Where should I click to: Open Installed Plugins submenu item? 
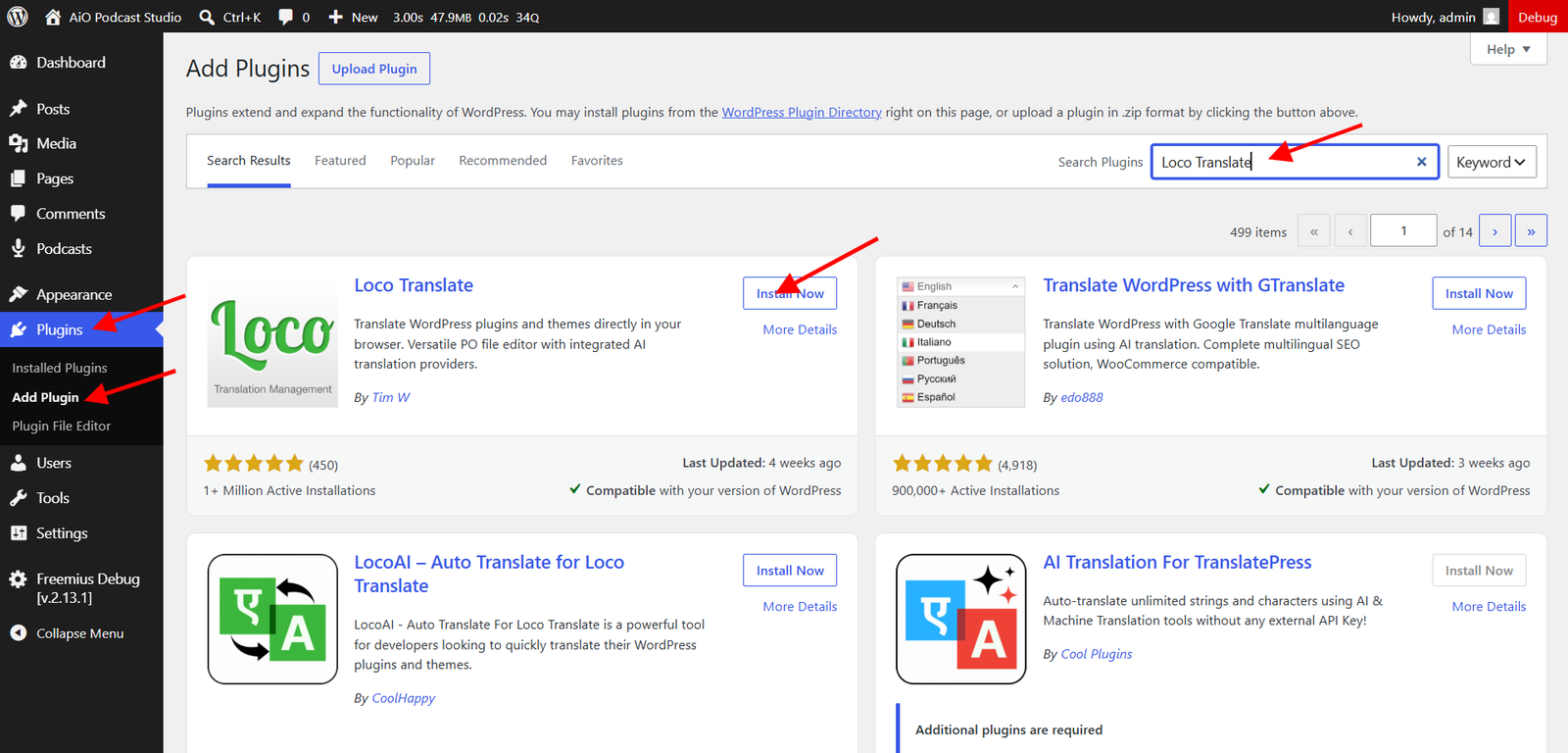60,368
